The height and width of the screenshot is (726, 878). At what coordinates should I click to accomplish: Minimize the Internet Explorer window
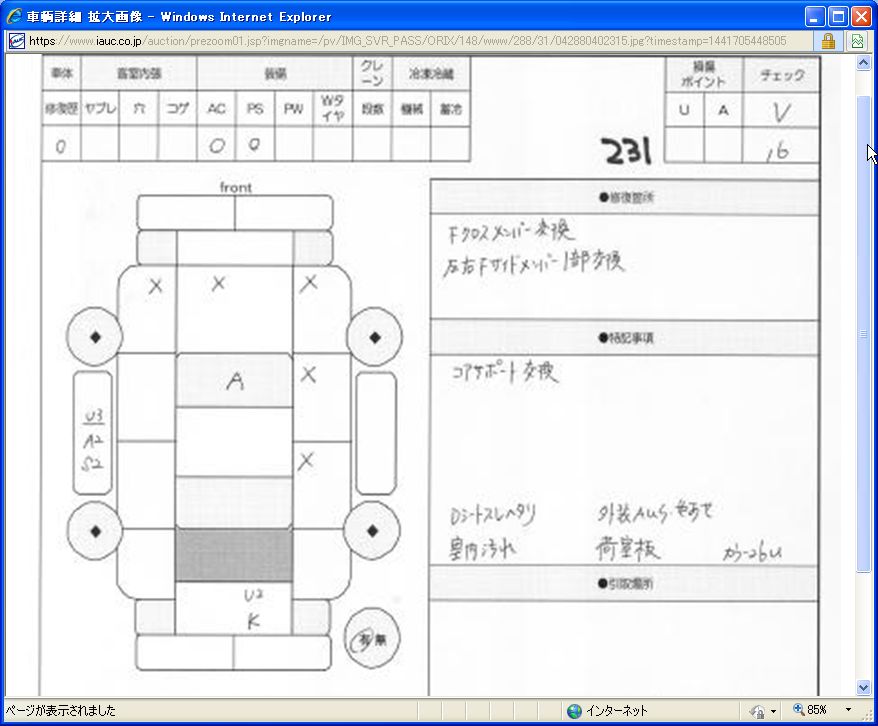click(x=816, y=16)
